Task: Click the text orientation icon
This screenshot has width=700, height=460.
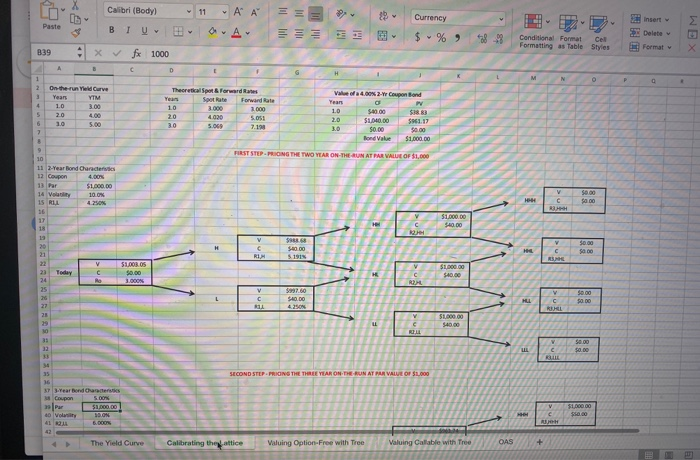Action: (x=341, y=15)
